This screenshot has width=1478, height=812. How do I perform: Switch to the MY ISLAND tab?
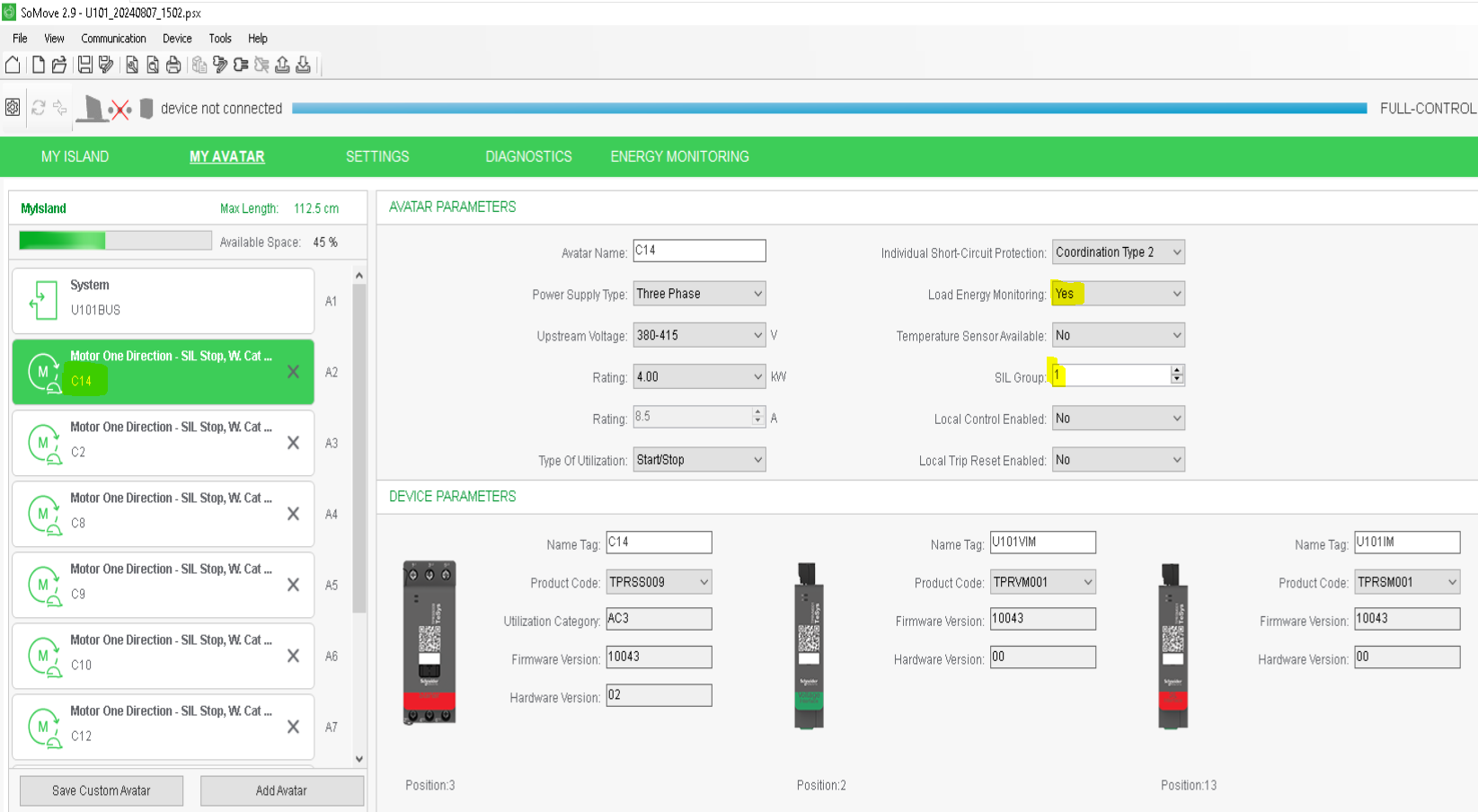[75, 156]
